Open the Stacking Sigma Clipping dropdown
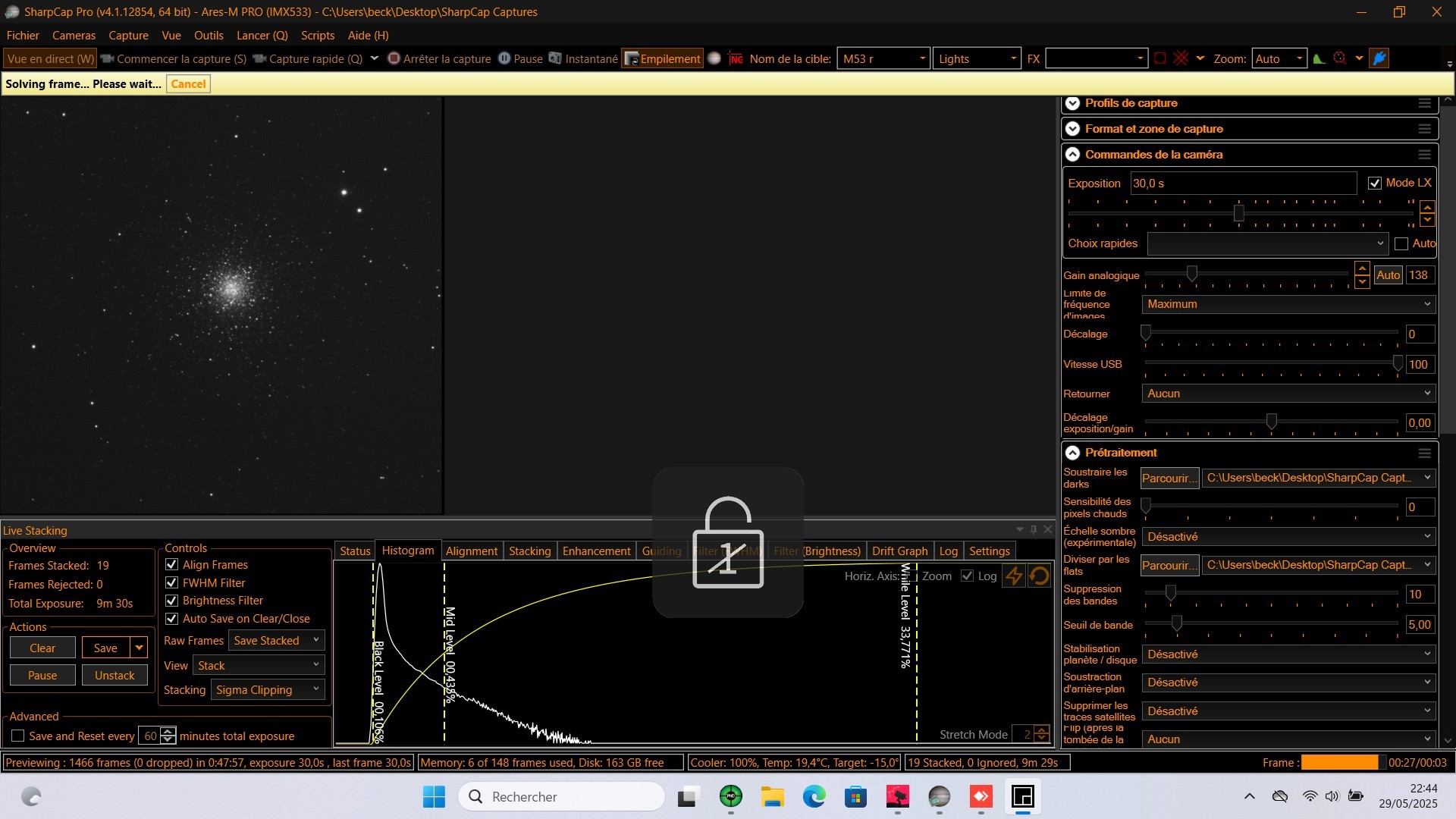Screen dimensions: 1456x819 click(268, 689)
